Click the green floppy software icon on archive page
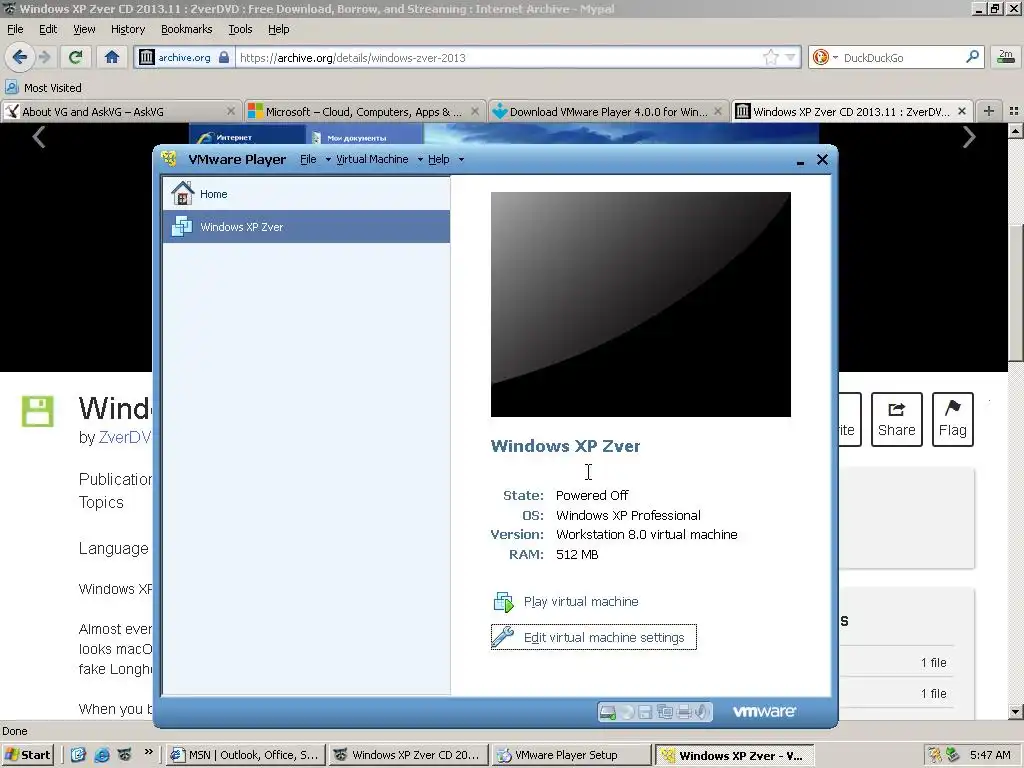1024x768 pixels. click(x=38, y=411)
